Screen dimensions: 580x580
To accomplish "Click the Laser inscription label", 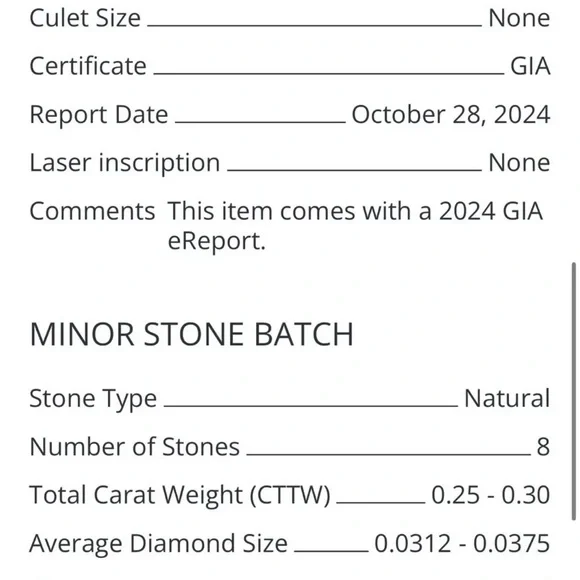I will coord(125,163).
